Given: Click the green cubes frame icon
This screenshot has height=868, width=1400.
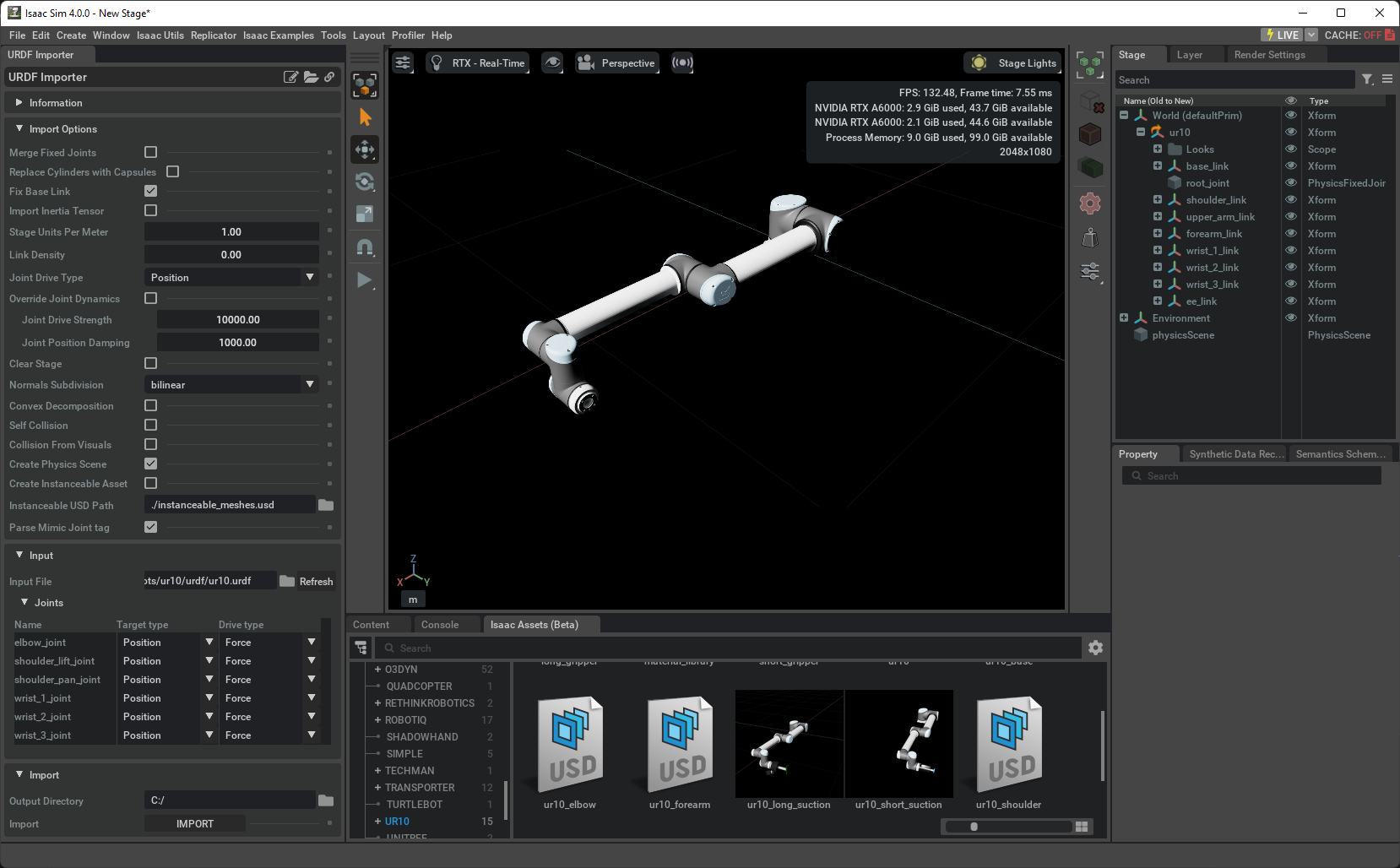Looking at the screenshot, I should (x=1090, y=65).
